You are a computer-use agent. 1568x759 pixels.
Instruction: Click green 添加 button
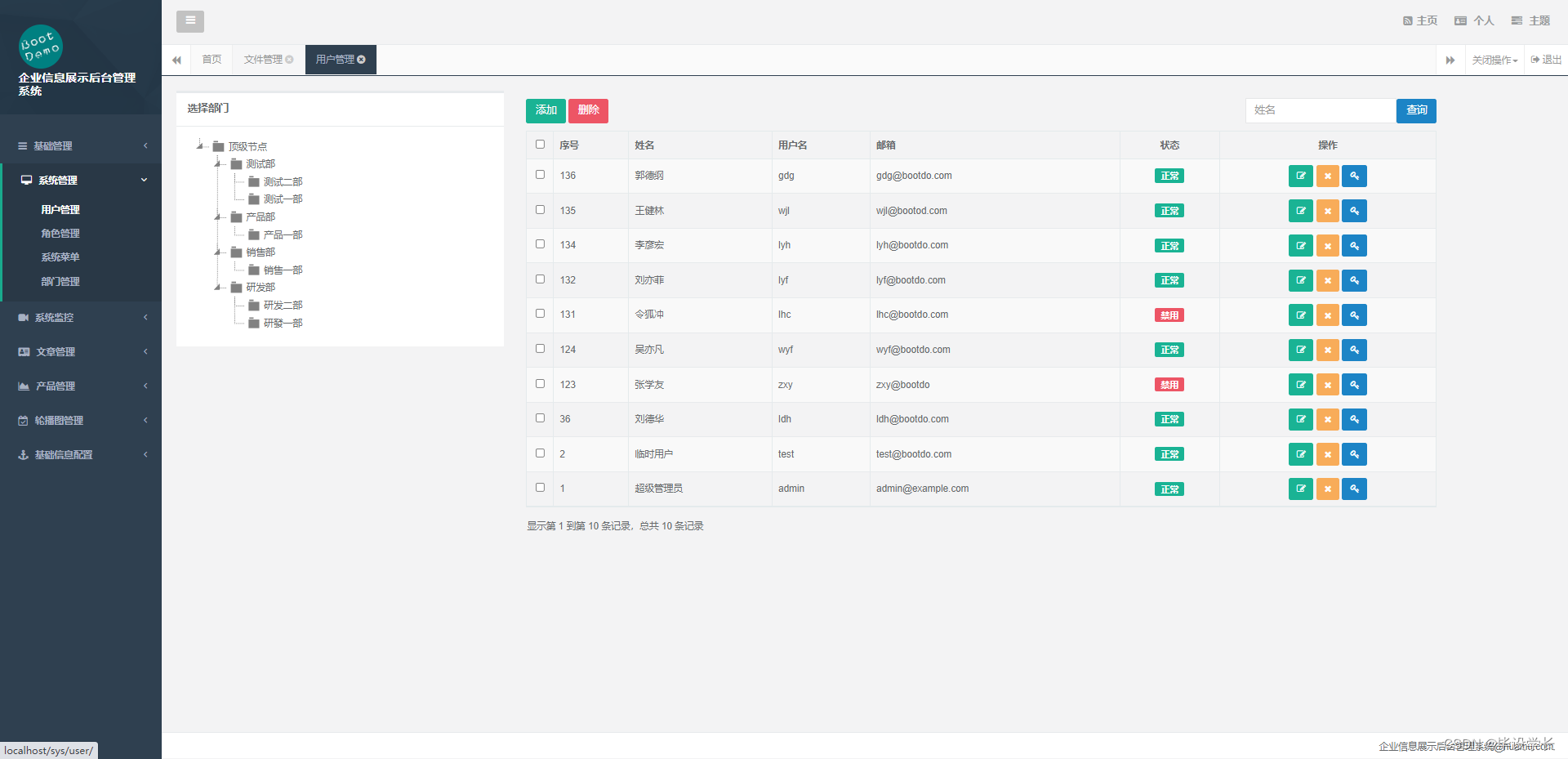point(546,110)
